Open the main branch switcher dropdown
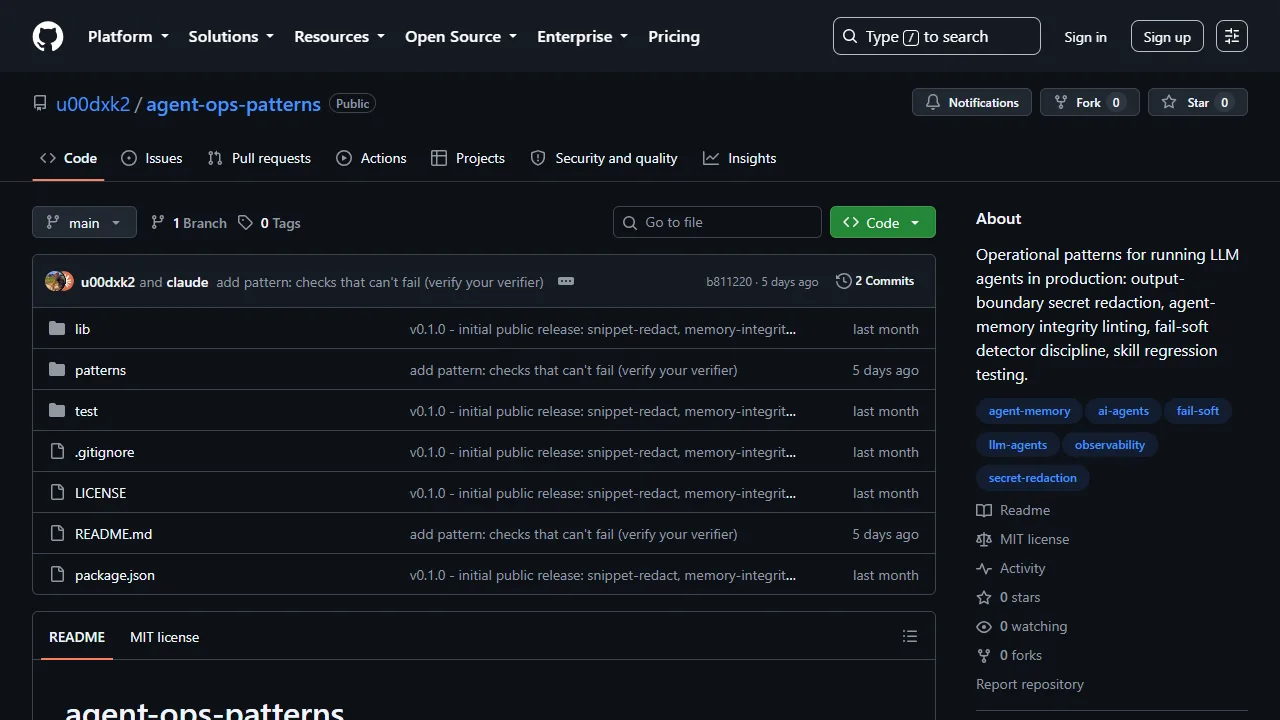 click(84, 223)
